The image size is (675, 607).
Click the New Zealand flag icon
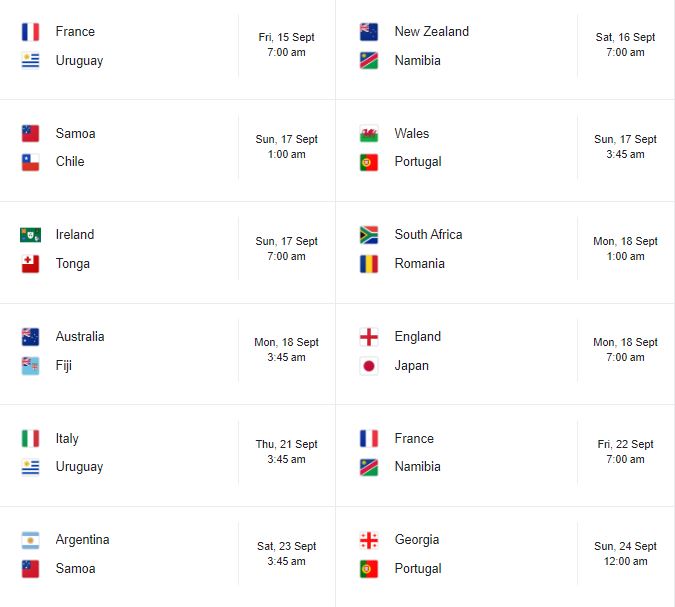(369, 32)
